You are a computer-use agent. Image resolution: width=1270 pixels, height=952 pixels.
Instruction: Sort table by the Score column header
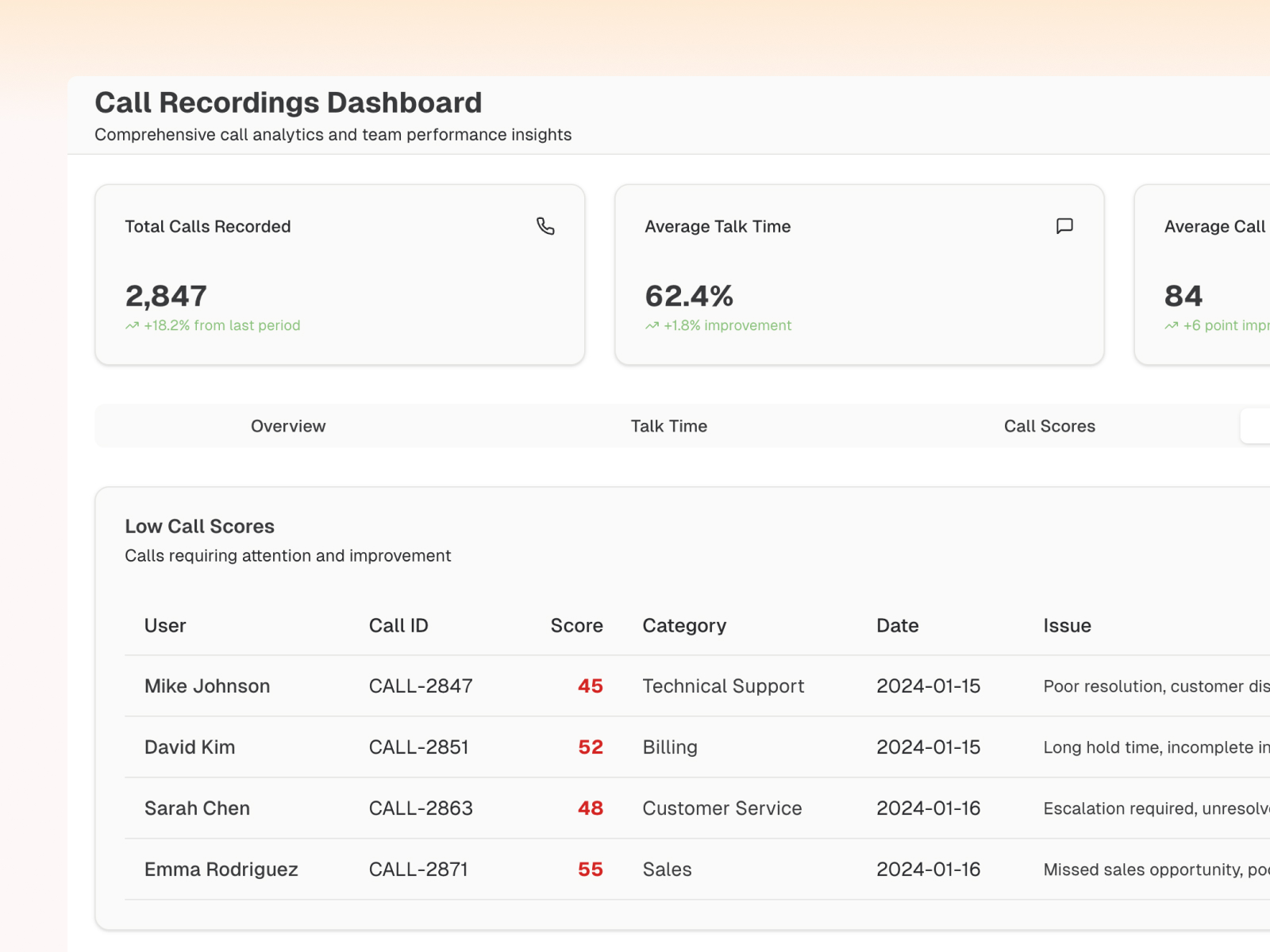(576, 625)
